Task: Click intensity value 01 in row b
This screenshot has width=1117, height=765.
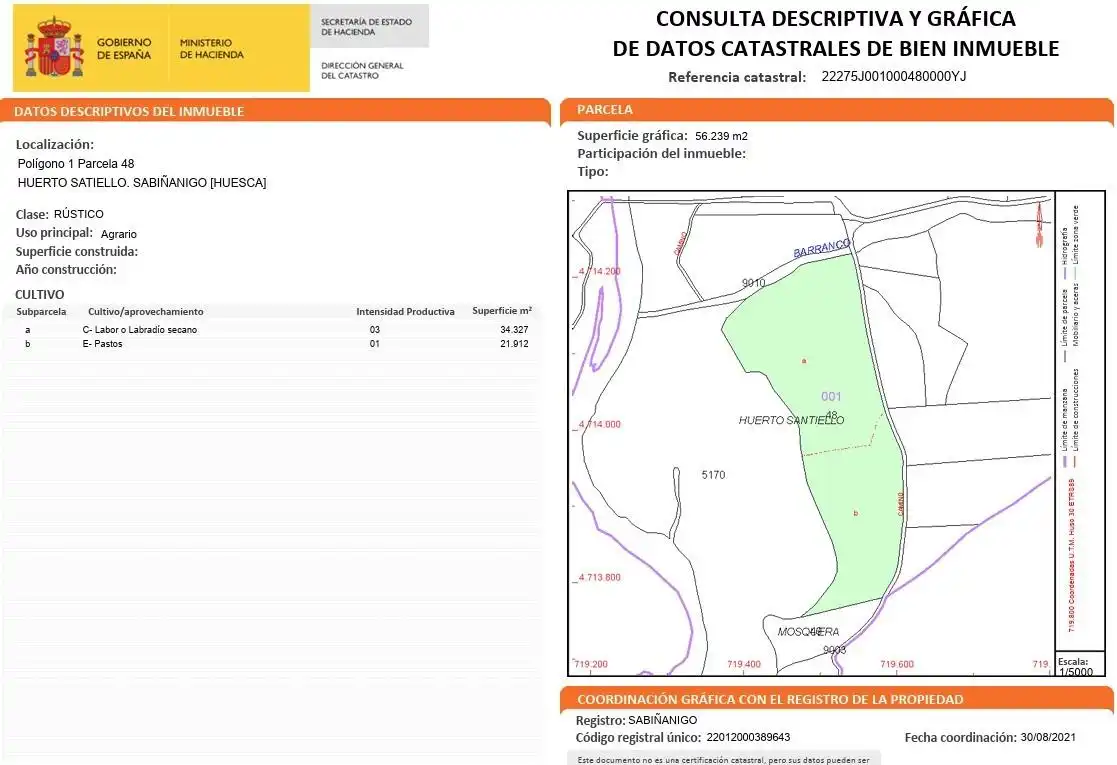Action: click(x=375, y=343)
